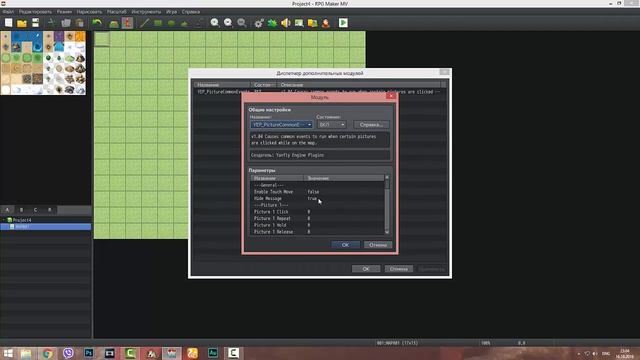
Task: Select the Picture 1 Repeat parameter
Action: click(x=318, y=218)
